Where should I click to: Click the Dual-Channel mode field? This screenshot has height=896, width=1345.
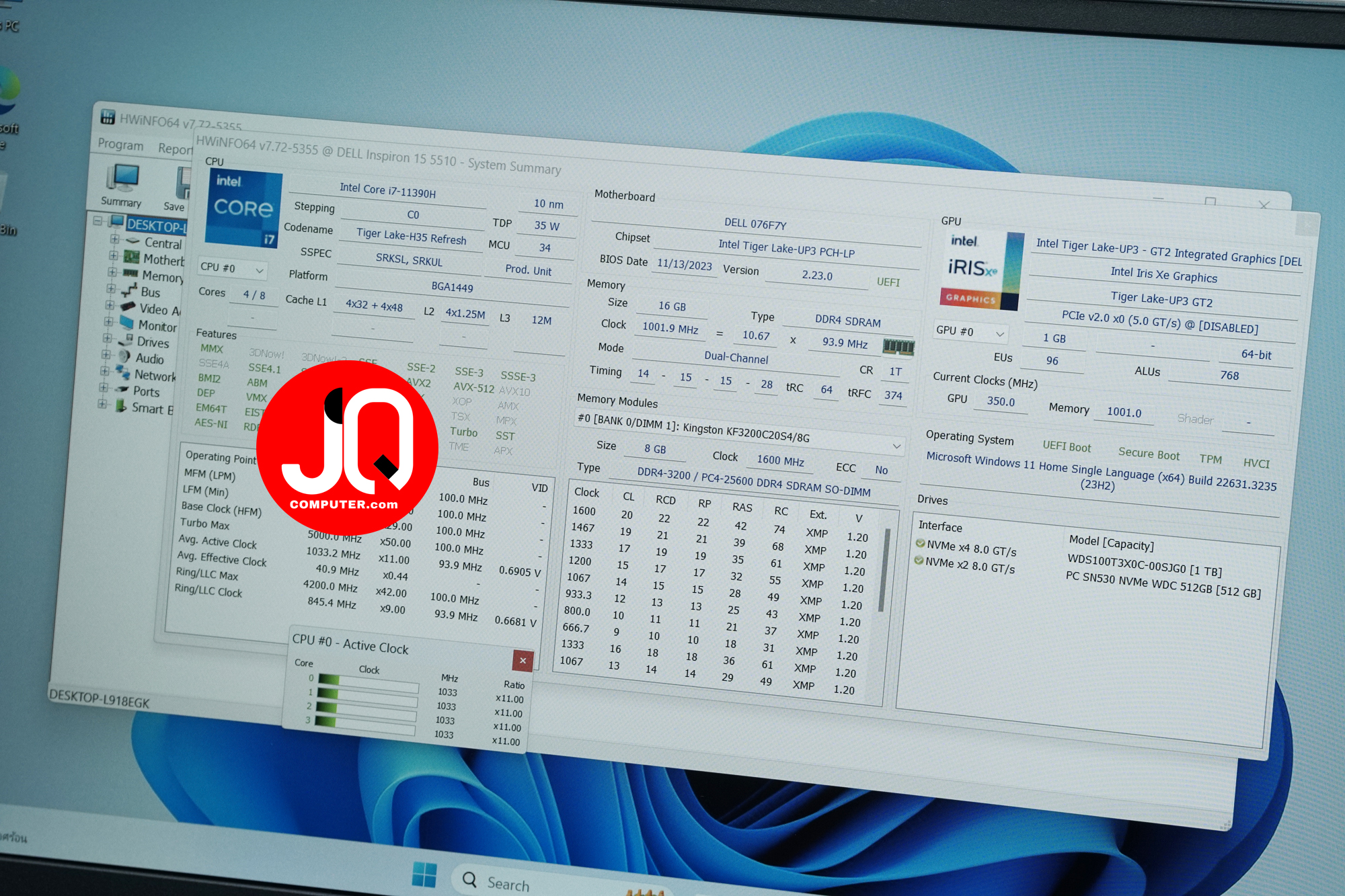coord(736,358)
